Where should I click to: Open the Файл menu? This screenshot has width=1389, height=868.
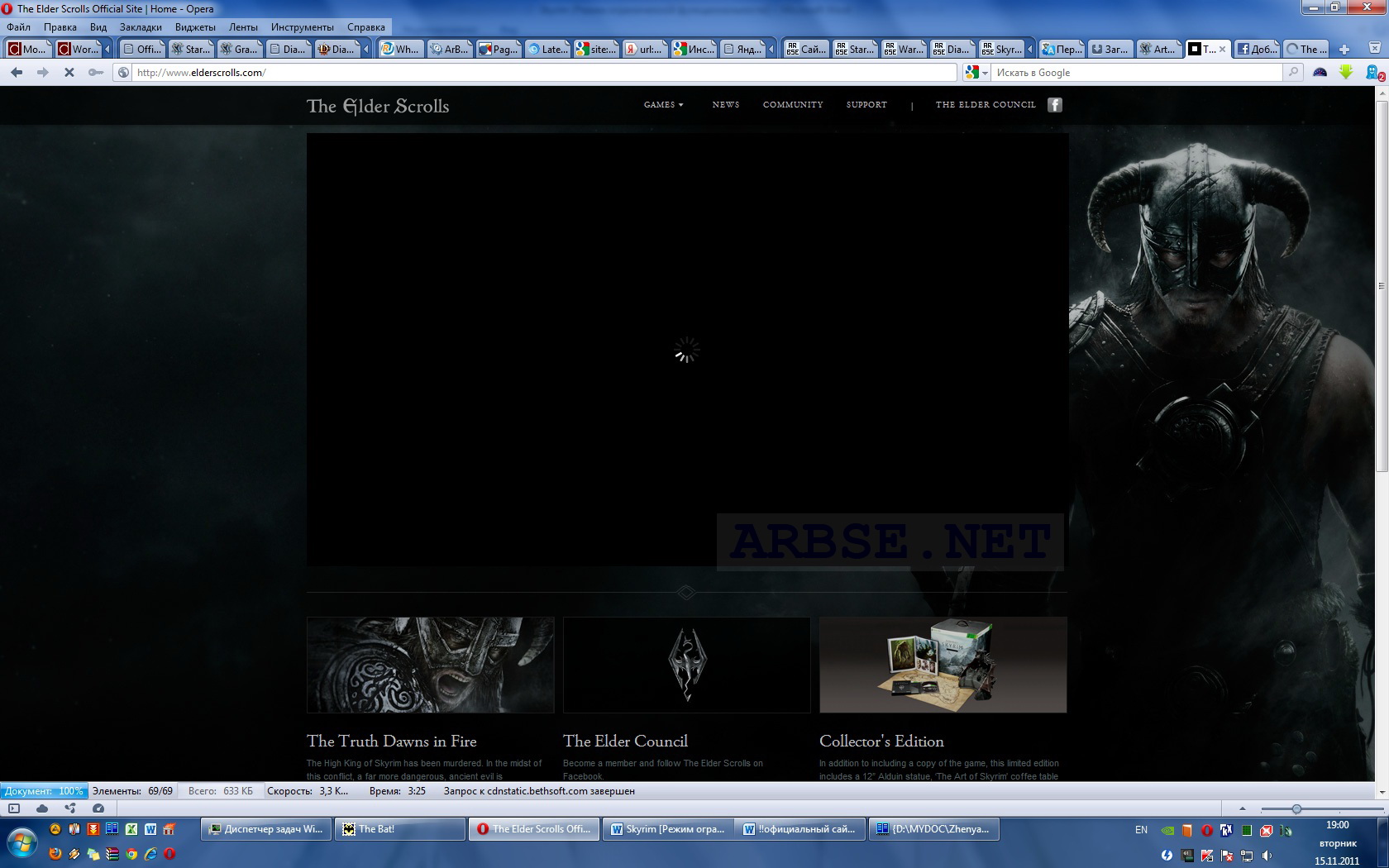click(x=18, y=27)
